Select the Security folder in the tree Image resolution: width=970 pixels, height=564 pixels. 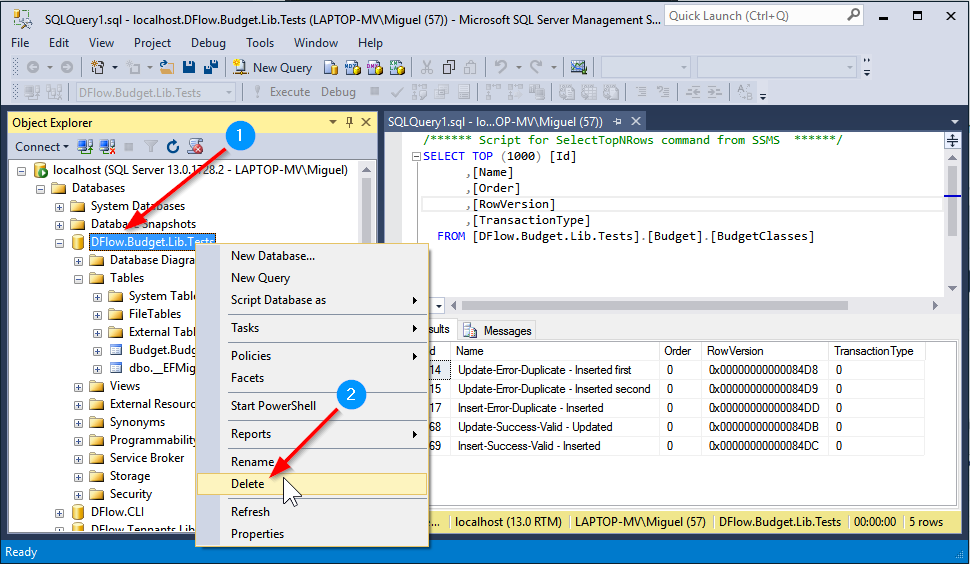point(131,494)
